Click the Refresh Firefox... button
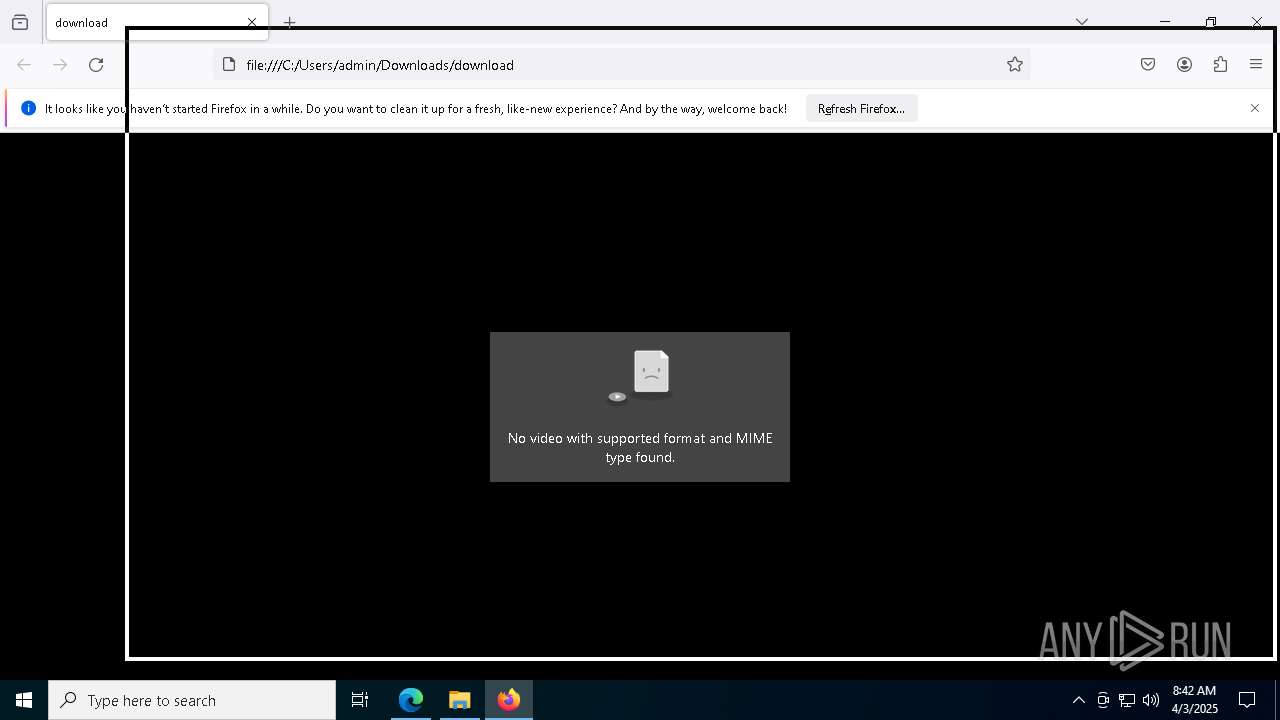The width and height of the screenshot is (1280, 720). (x=861, y=108)
